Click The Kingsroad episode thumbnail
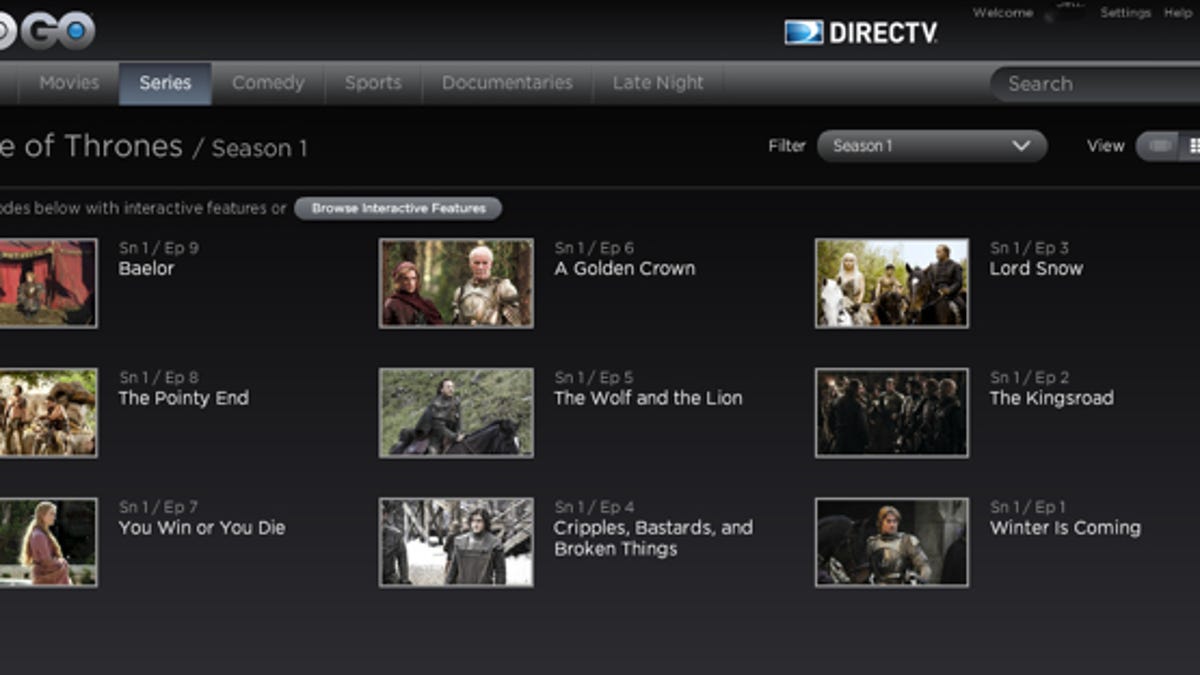Screen dimensions: 1200x675 coord(891,412)
